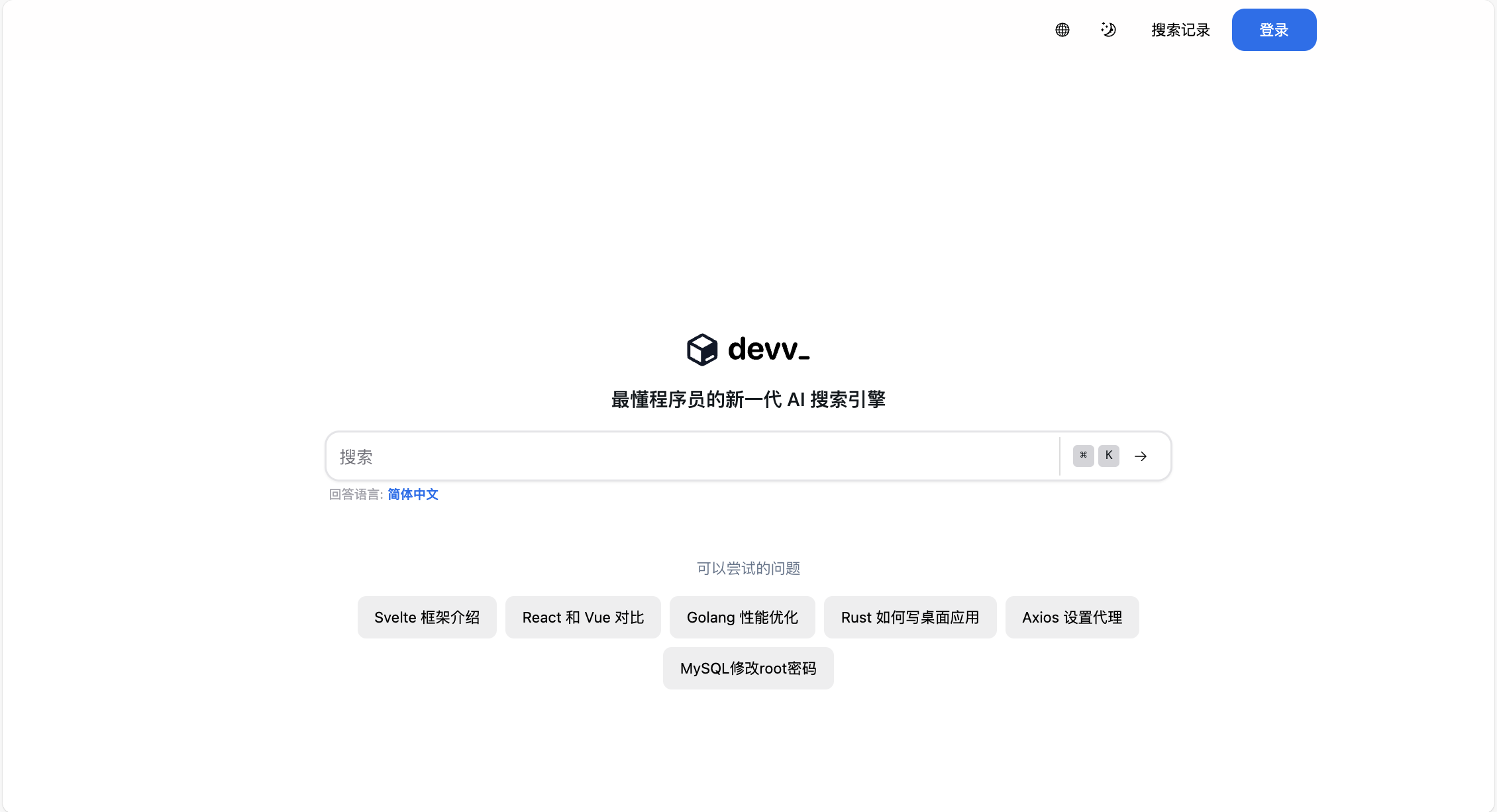Open 搜索记录 search history
The width and height of the screenshot is (1497, 812).
pos(1180,30)
